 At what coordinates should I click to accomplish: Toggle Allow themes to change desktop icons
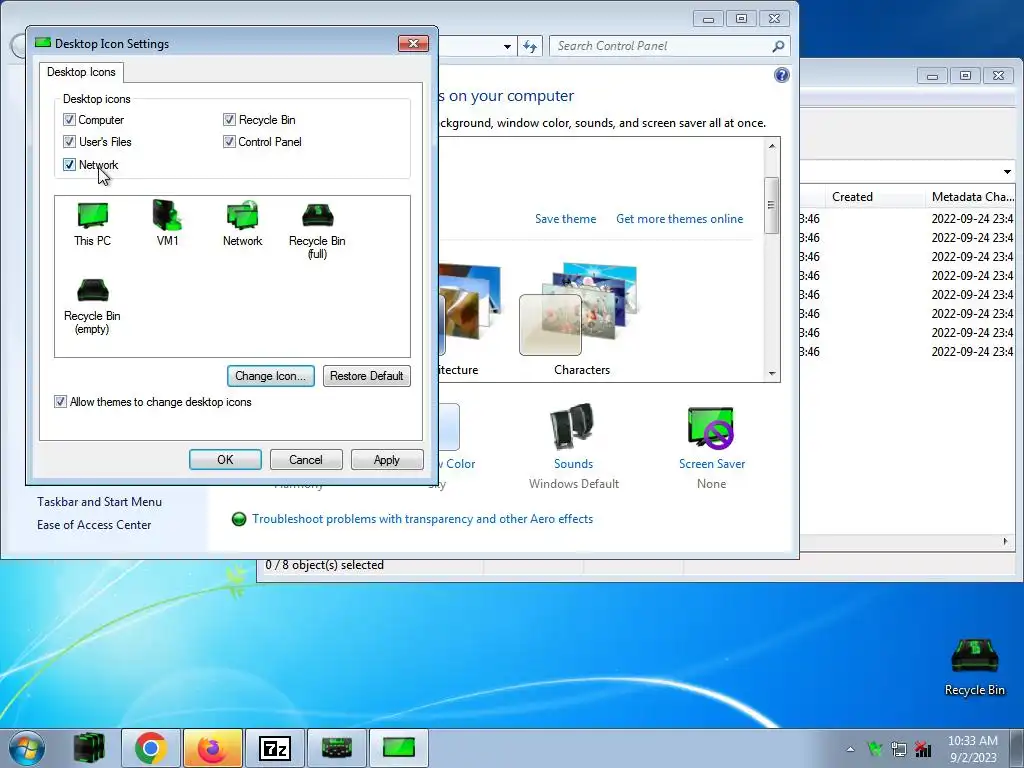60,402
